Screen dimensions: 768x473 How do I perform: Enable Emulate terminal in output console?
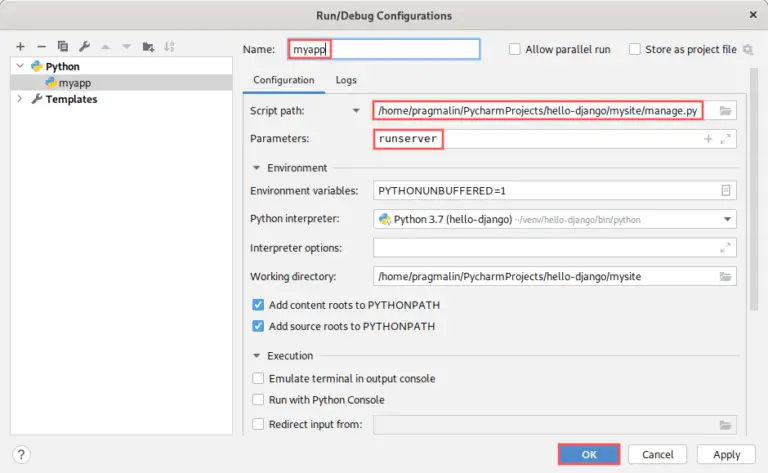(x=258, y=378)
